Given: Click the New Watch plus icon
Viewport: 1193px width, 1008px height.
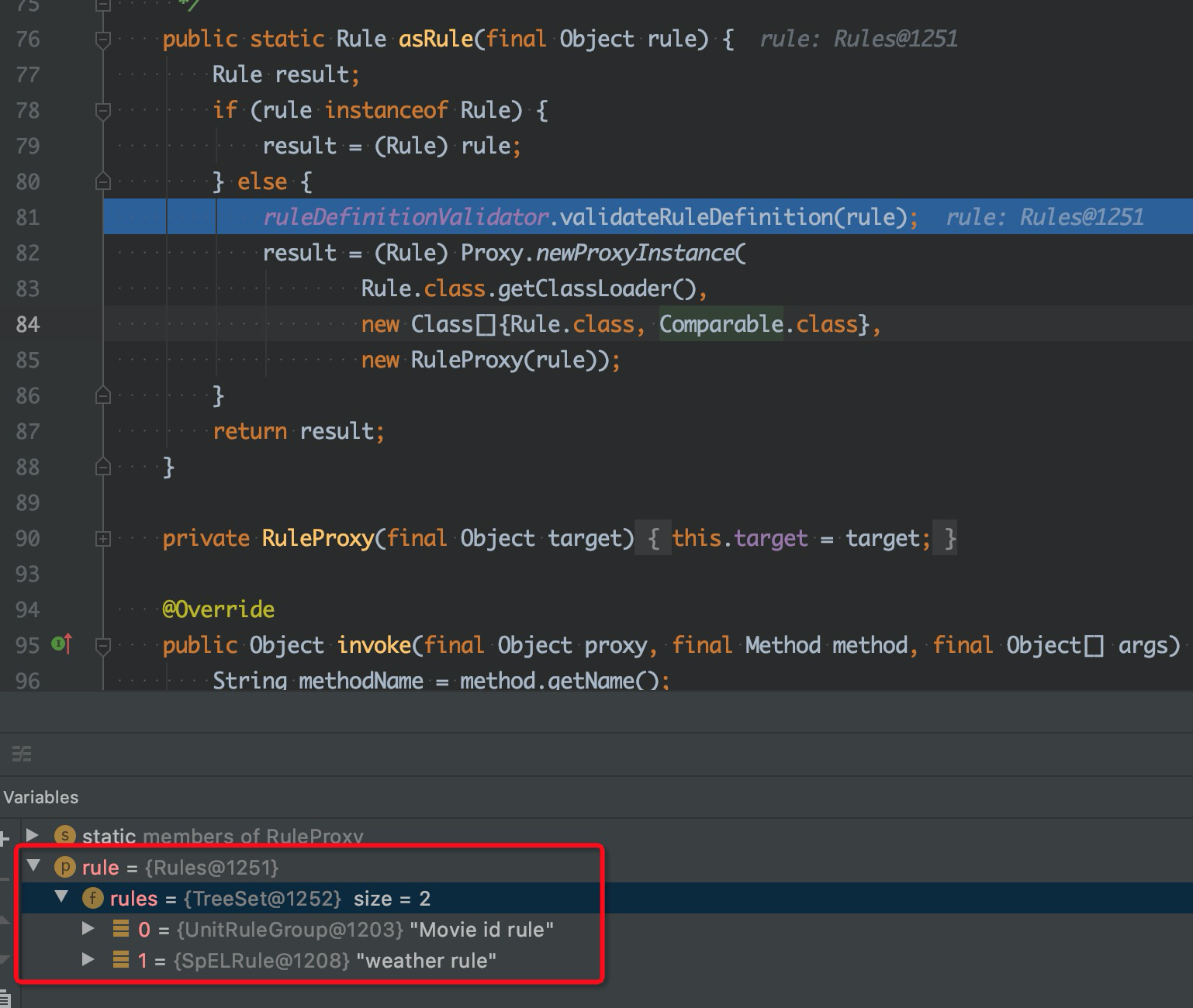Looking at the screenshot, I should (x=4, y=838).
